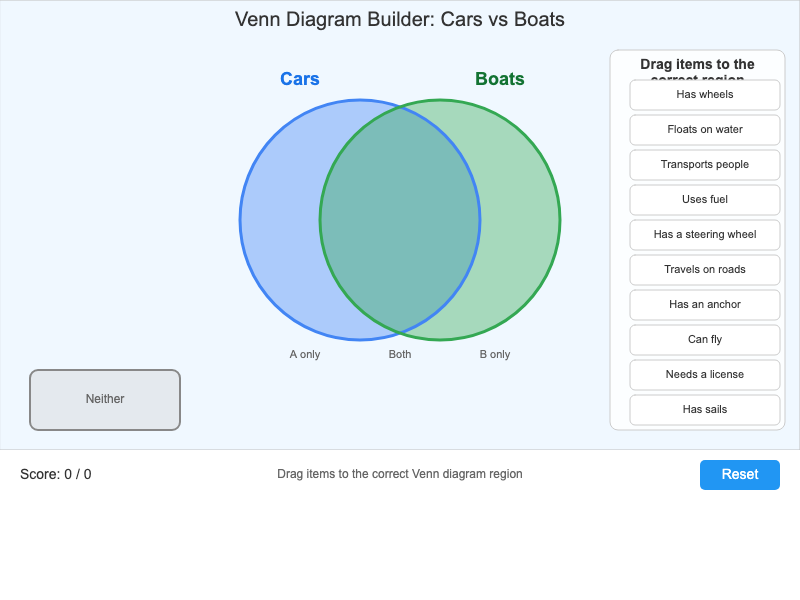
Task: Click the 'Transports people' item
Action: click(x=704, y=165)
